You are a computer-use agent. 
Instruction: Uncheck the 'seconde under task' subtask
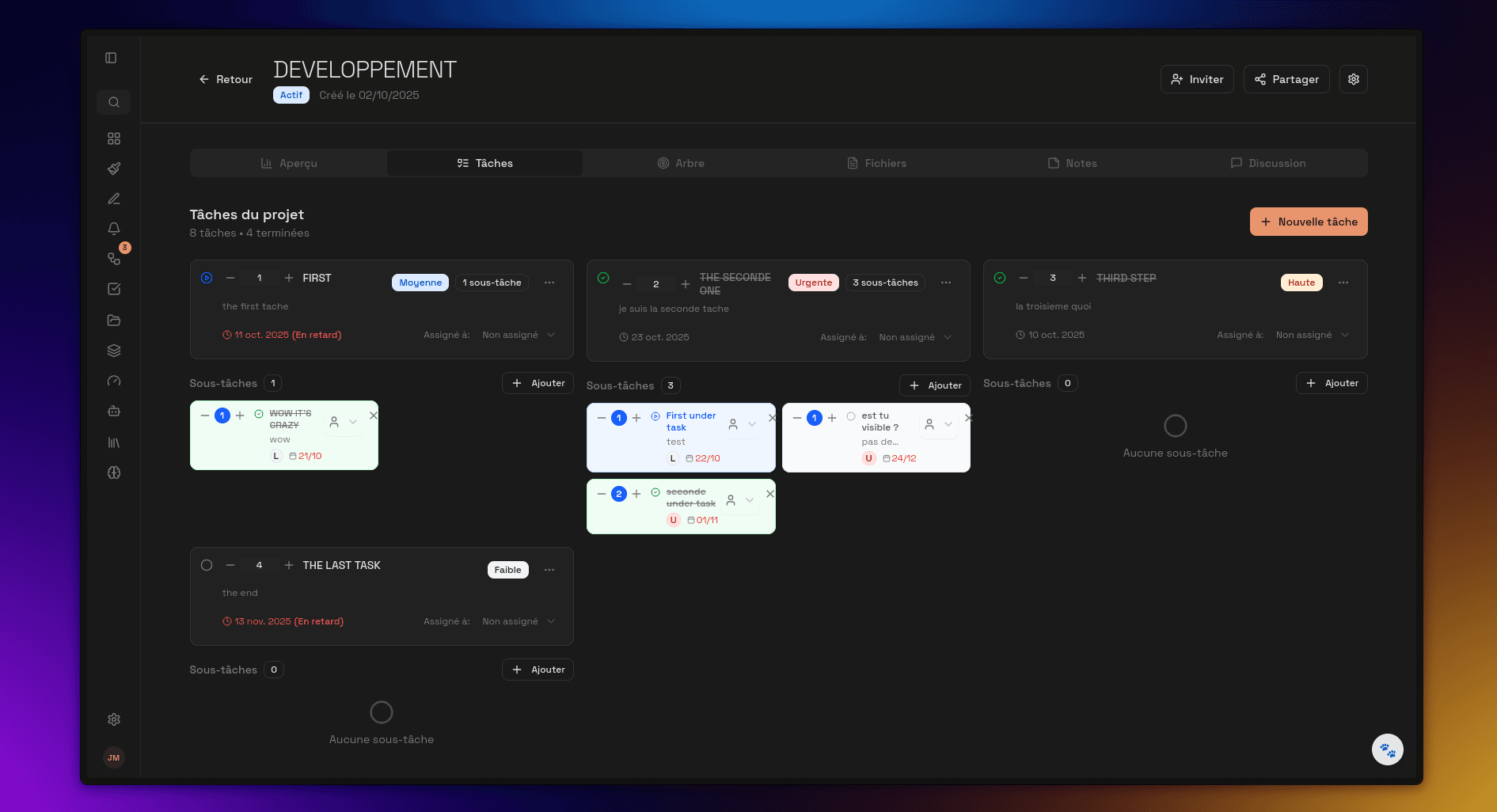[655, 492]
